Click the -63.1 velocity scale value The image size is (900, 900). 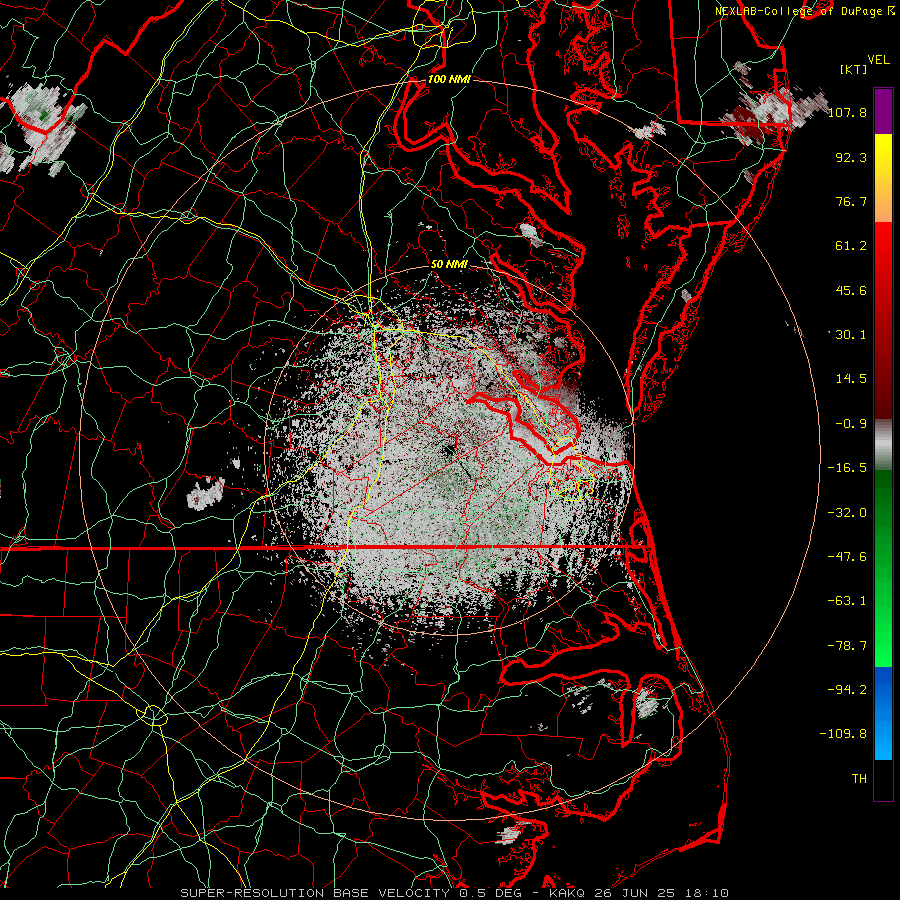click(847, 601)
